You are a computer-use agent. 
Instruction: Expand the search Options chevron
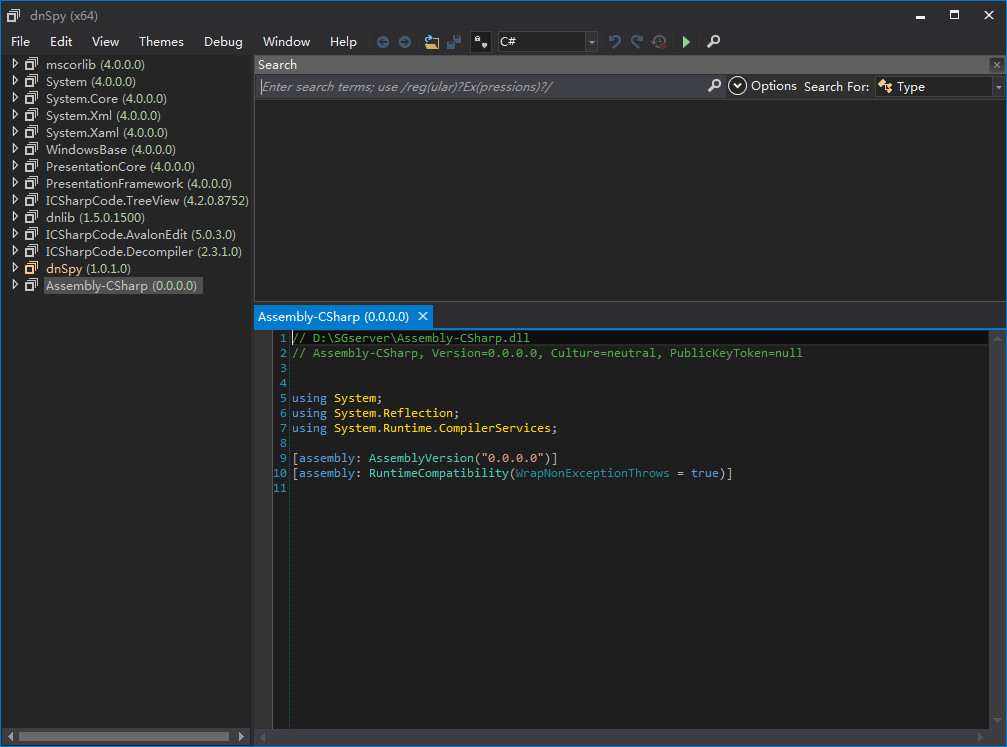(x=738, y=86)
